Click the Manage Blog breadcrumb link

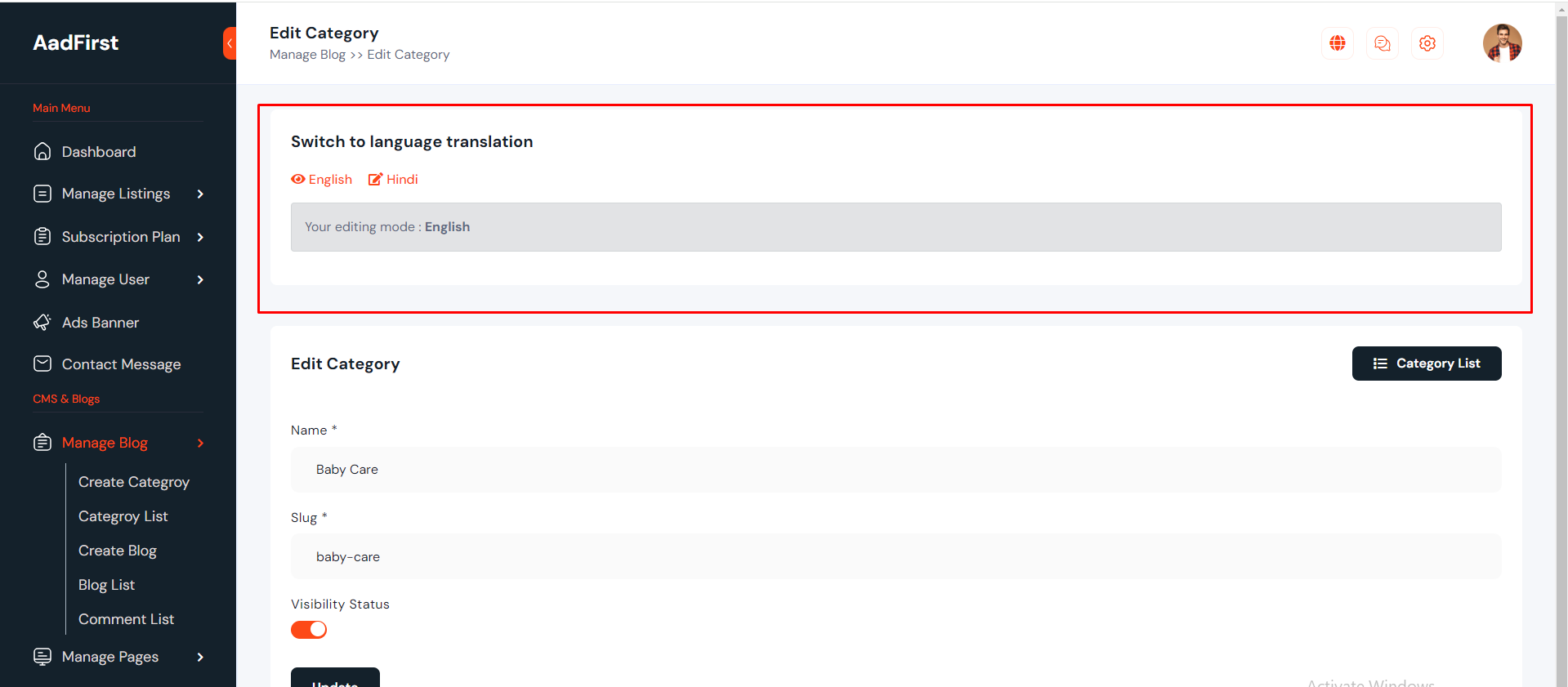point(307,55)
